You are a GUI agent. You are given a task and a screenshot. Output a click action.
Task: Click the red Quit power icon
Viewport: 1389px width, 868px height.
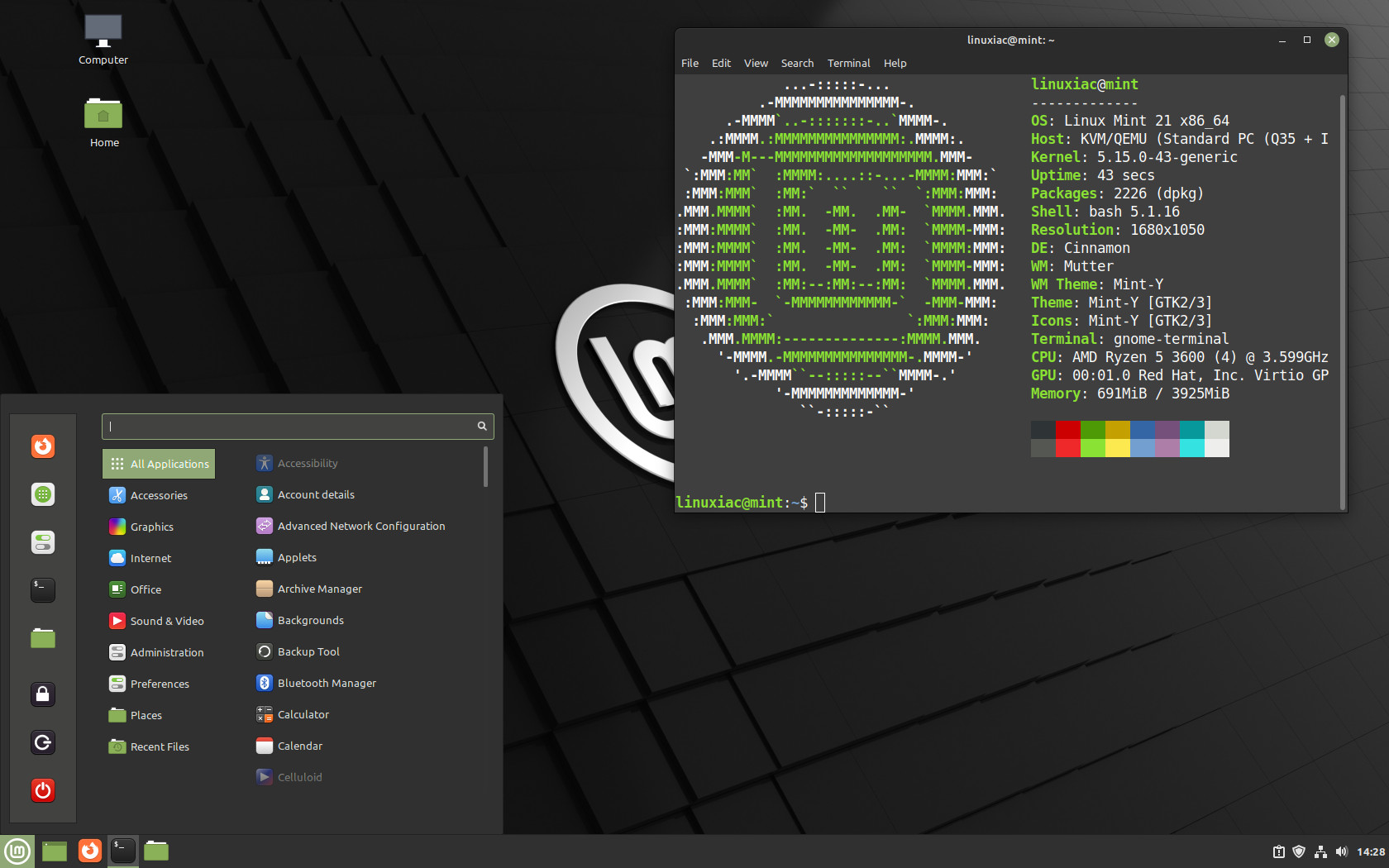click(x=43, y=790)
